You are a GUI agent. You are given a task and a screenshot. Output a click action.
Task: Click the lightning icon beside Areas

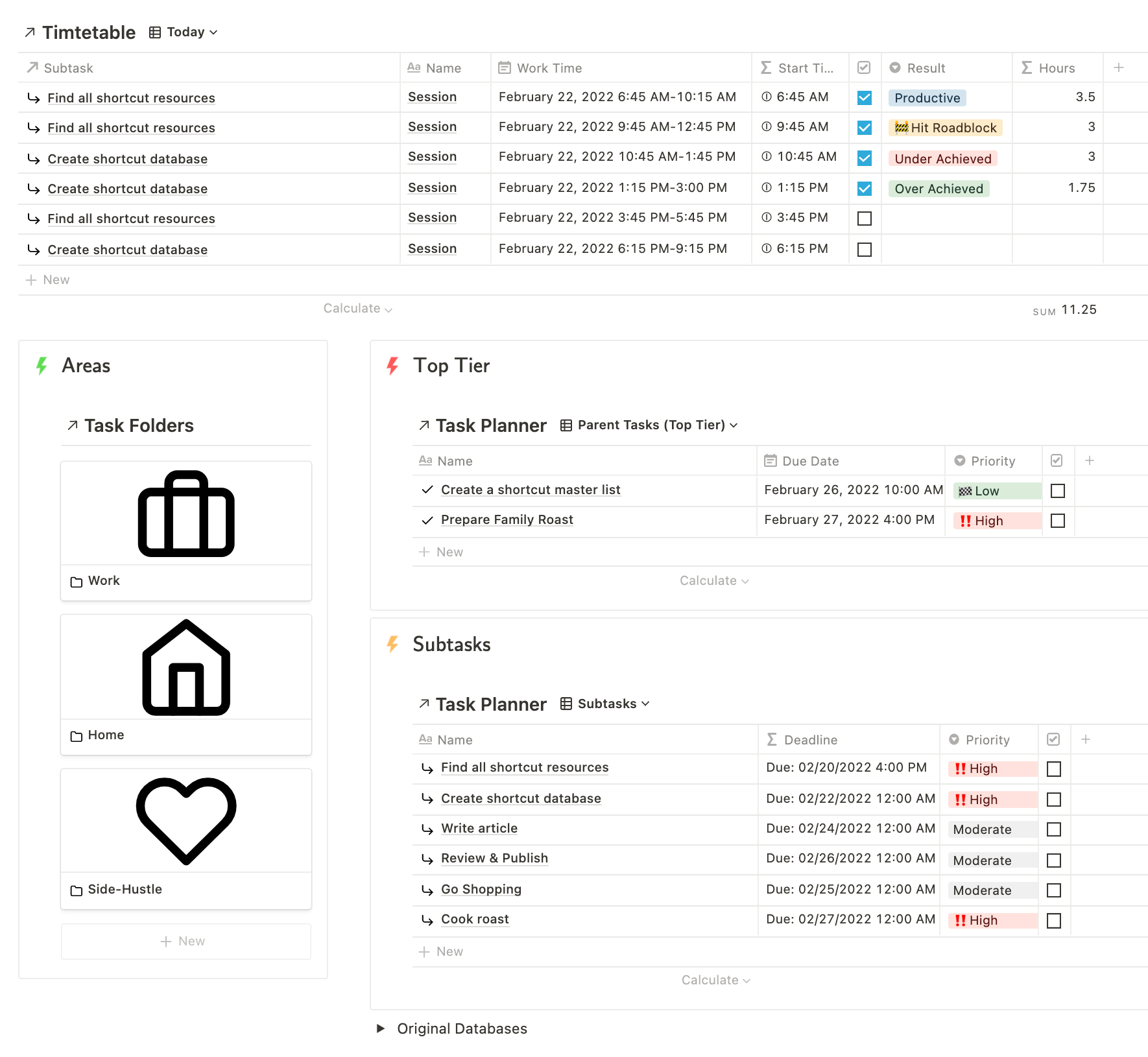[x=42, y=365]
